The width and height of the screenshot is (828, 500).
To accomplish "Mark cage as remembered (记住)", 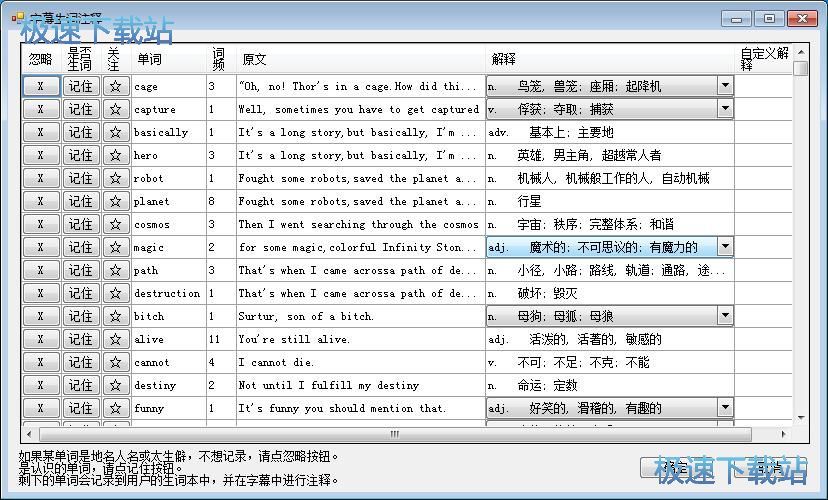I will coord(81,86).
